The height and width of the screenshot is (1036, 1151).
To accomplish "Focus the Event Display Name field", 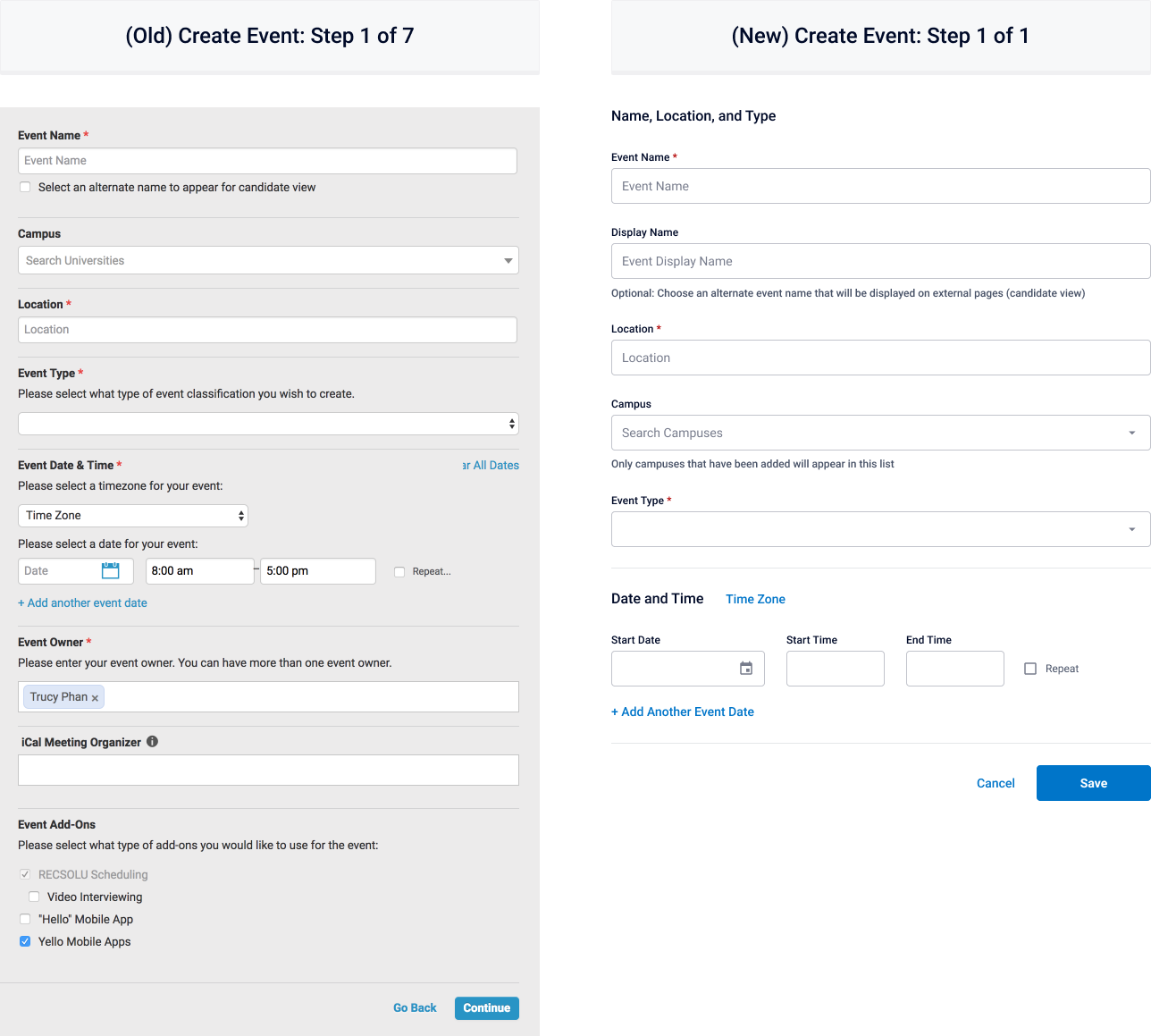I will (881, 261).
